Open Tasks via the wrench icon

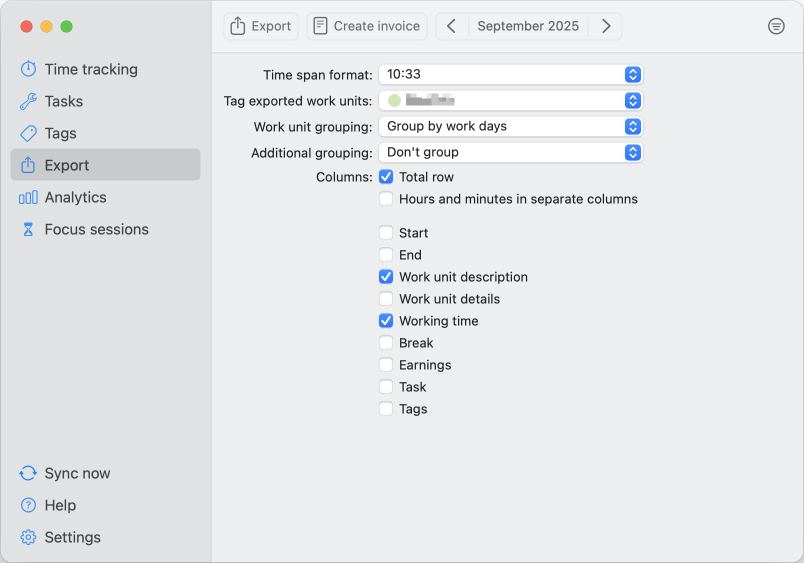28,101
